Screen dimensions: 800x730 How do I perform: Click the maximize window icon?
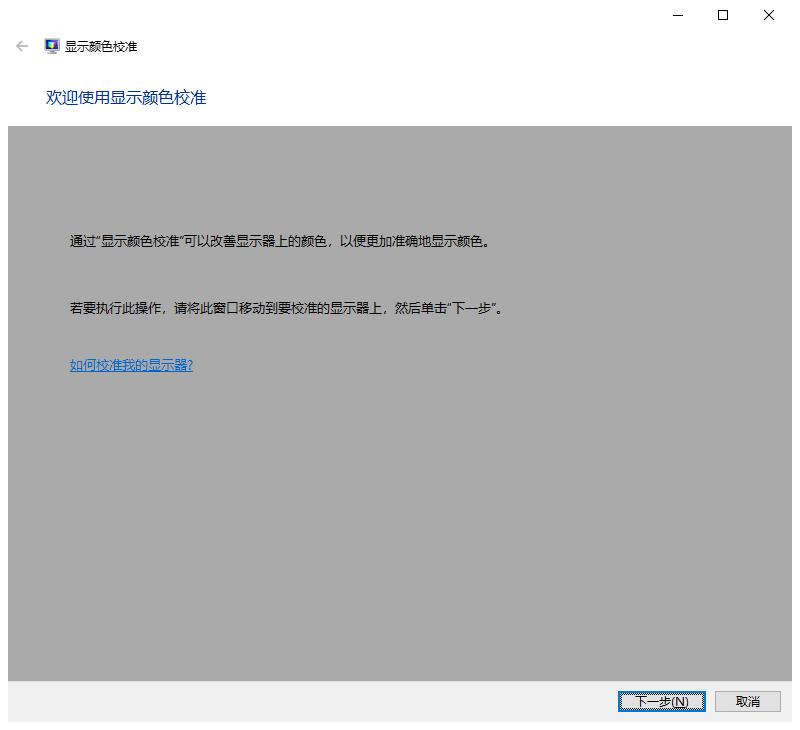[x=723, y=15]
